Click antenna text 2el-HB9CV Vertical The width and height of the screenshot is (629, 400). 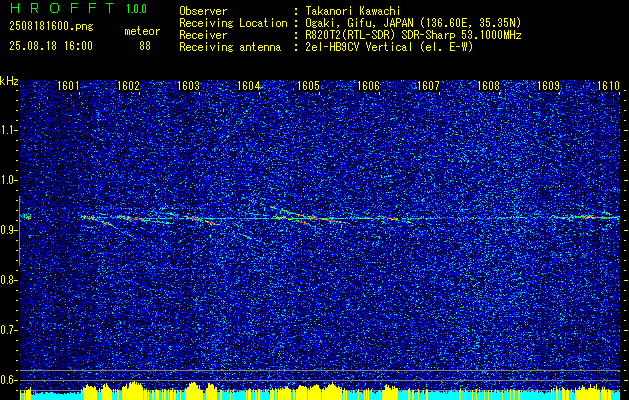[x=359, y=47]
